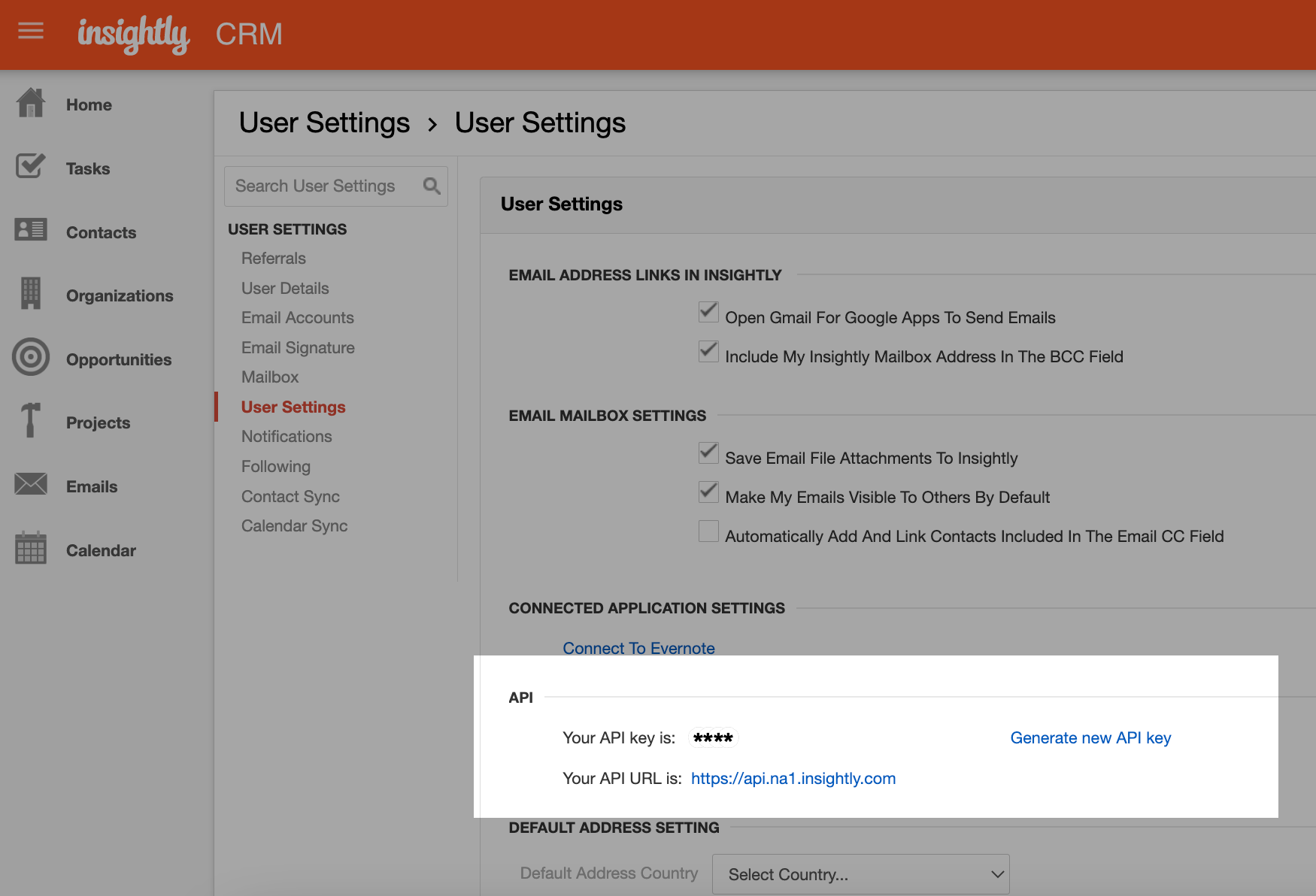Click the Home house icon
The height and width of the screenshot is (896, 1316).
pos(31,103)
